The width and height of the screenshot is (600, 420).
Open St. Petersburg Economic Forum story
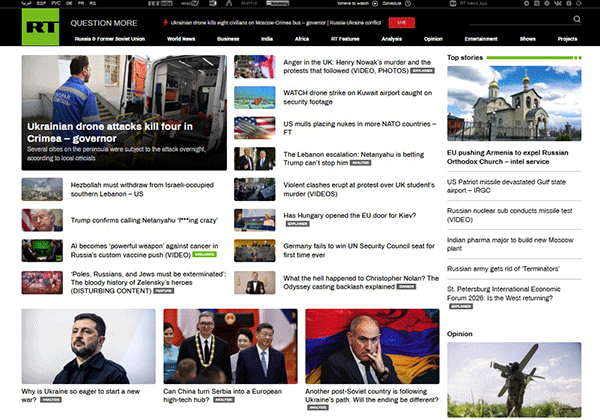tap(504, 293)
